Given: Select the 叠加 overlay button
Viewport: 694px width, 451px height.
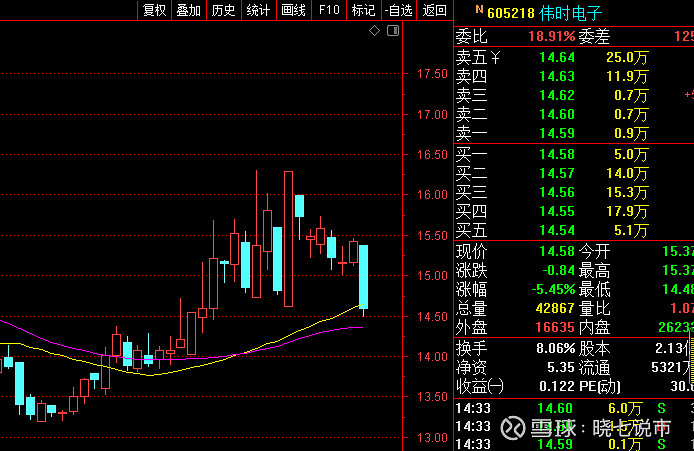Looking at the screenshot, I should tap(189, 10).
